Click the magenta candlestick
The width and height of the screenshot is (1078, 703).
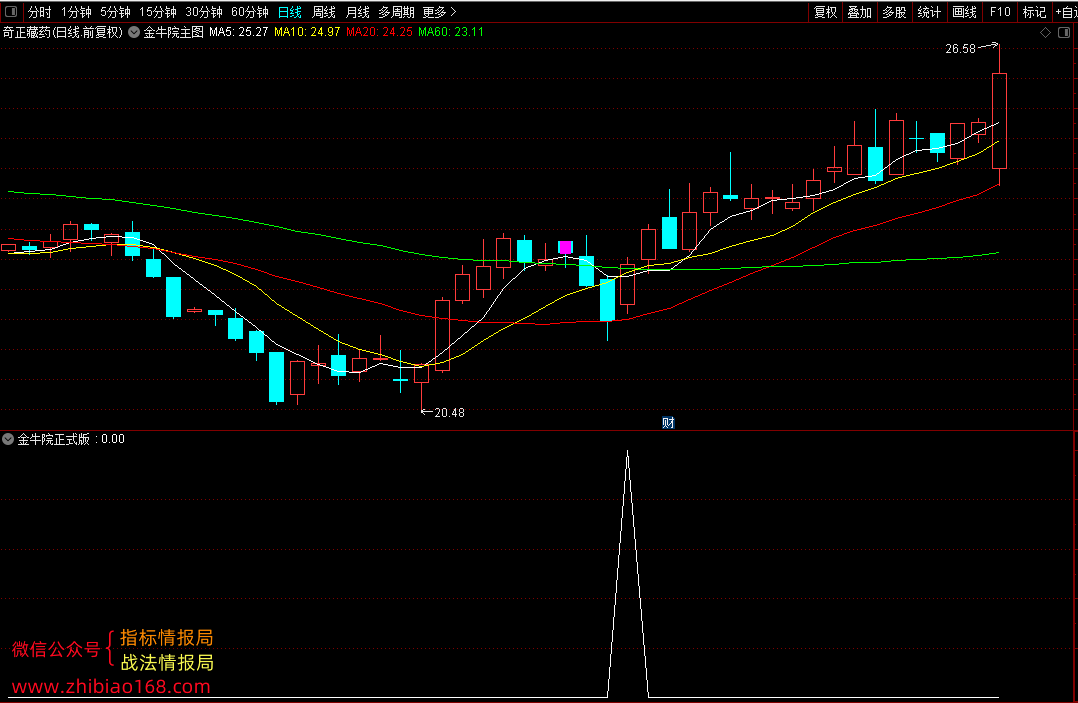click(x=565, y=247)
